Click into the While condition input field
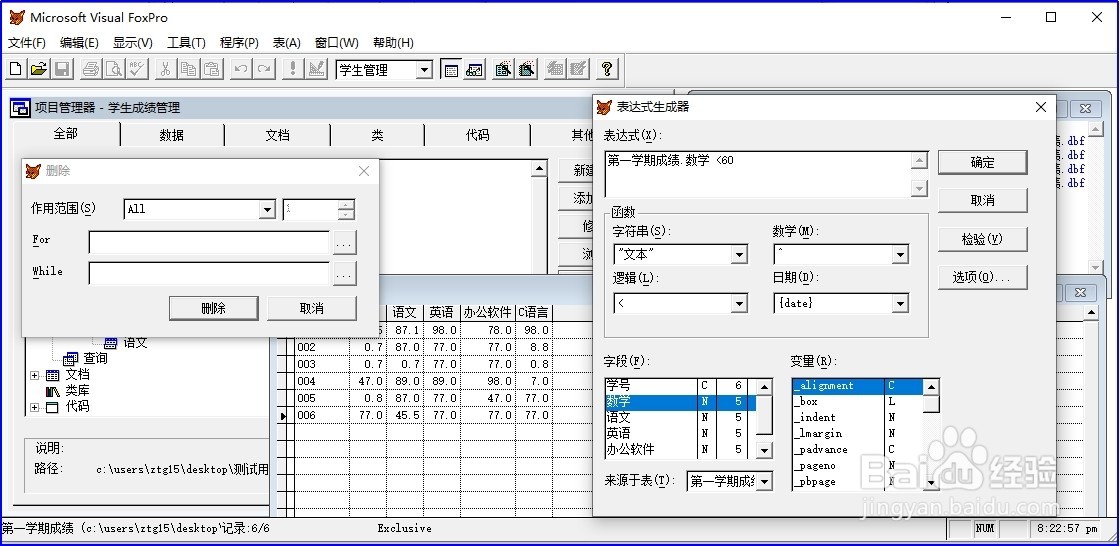1120x546 pixels. (209, 274)
